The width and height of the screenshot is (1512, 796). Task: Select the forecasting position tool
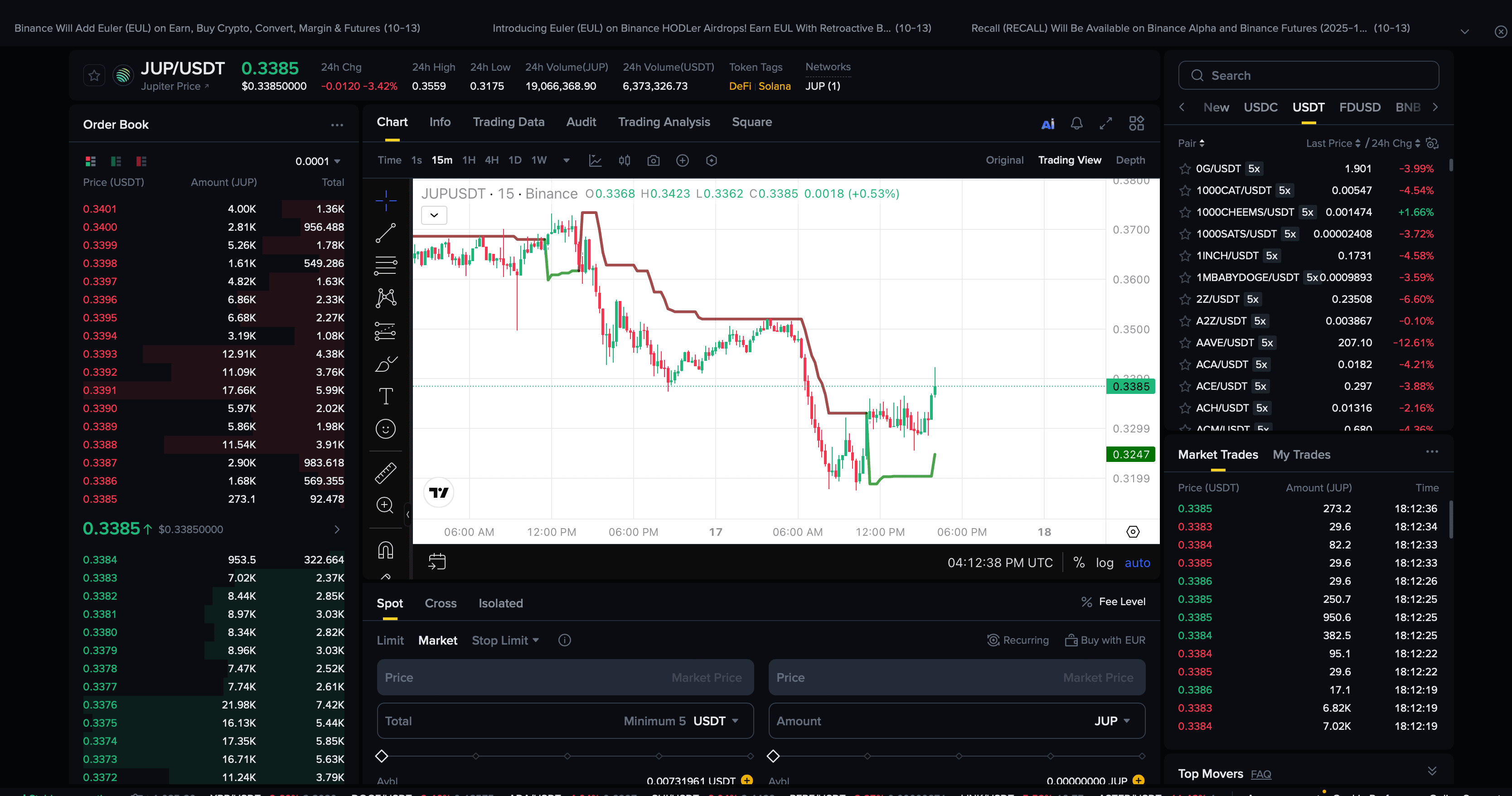pos(386,331)
